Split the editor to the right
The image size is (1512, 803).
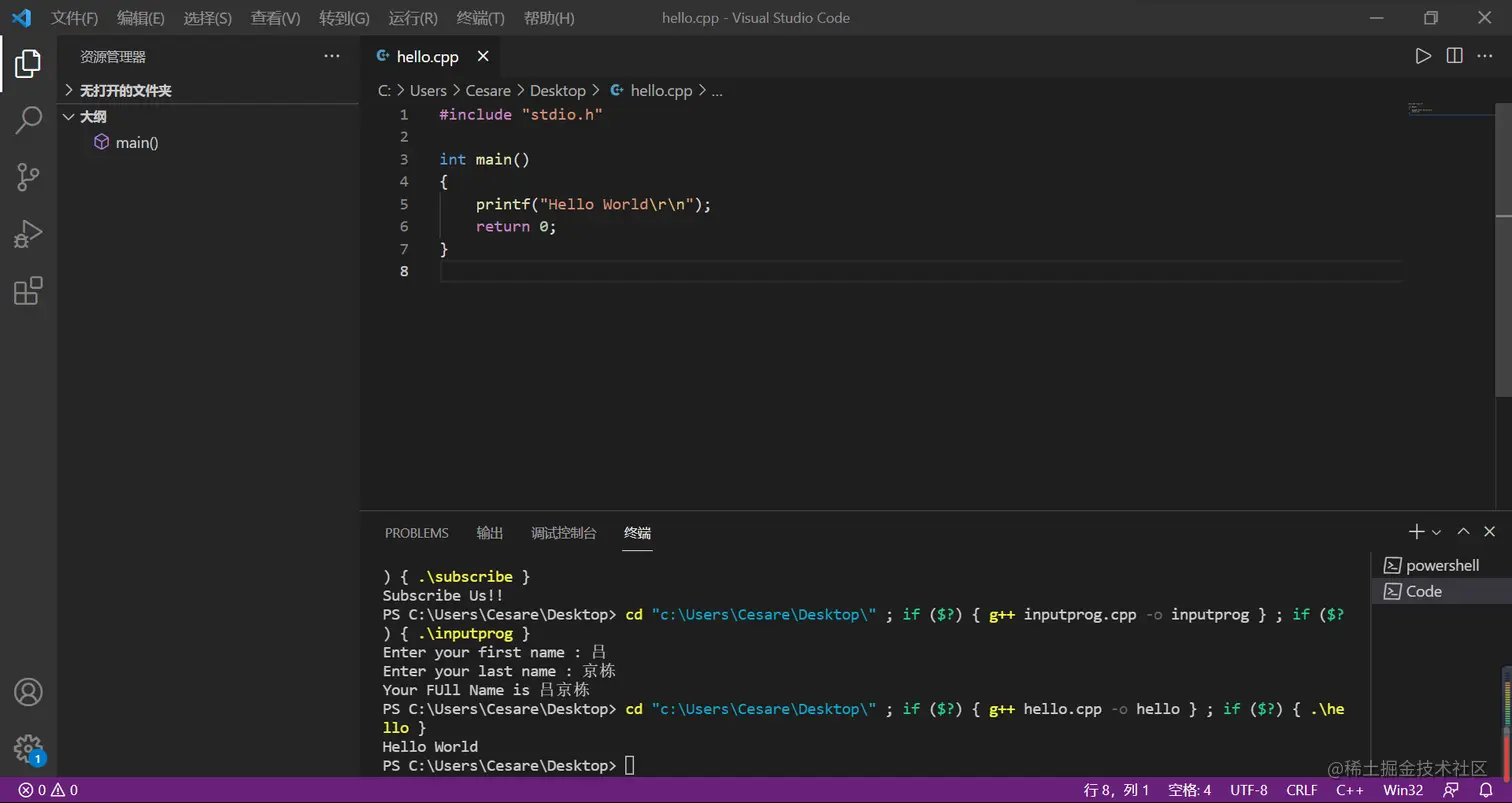pyautogui.click(x=1454, y=56)
